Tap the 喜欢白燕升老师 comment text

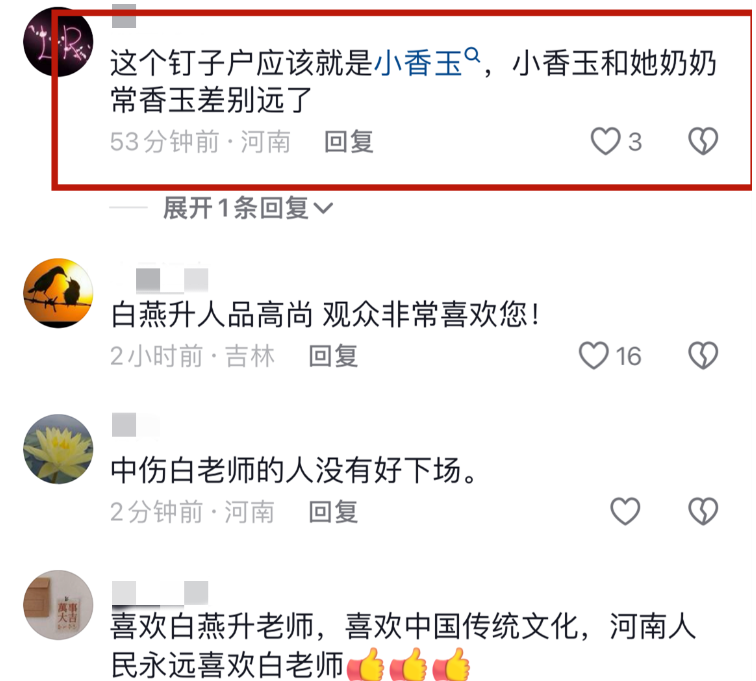click(403, 646)
